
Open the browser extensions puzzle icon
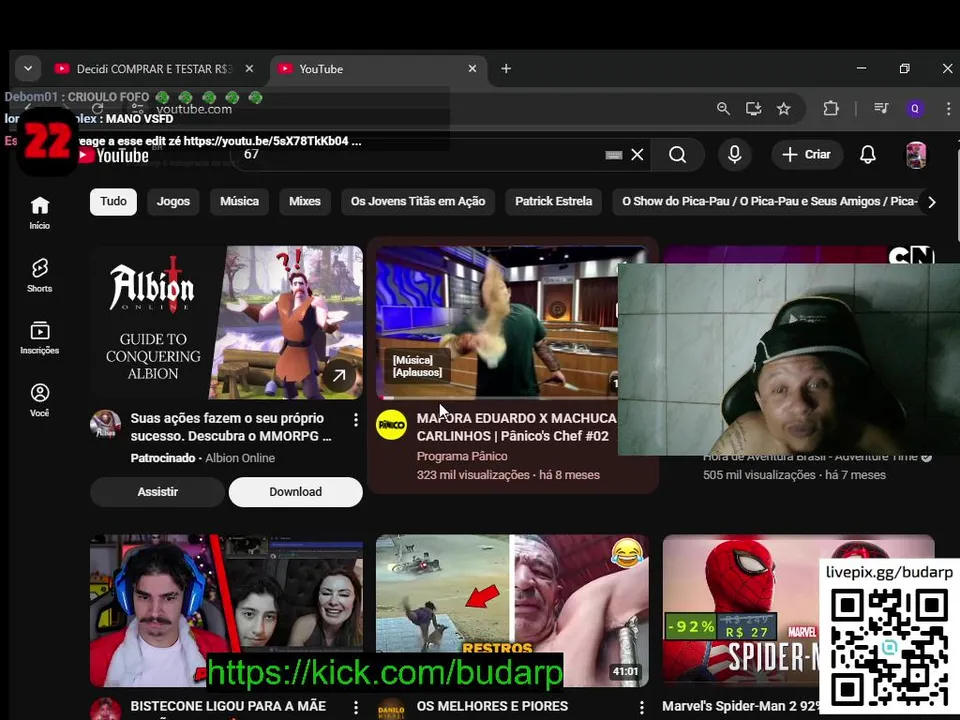coord(831,108)
